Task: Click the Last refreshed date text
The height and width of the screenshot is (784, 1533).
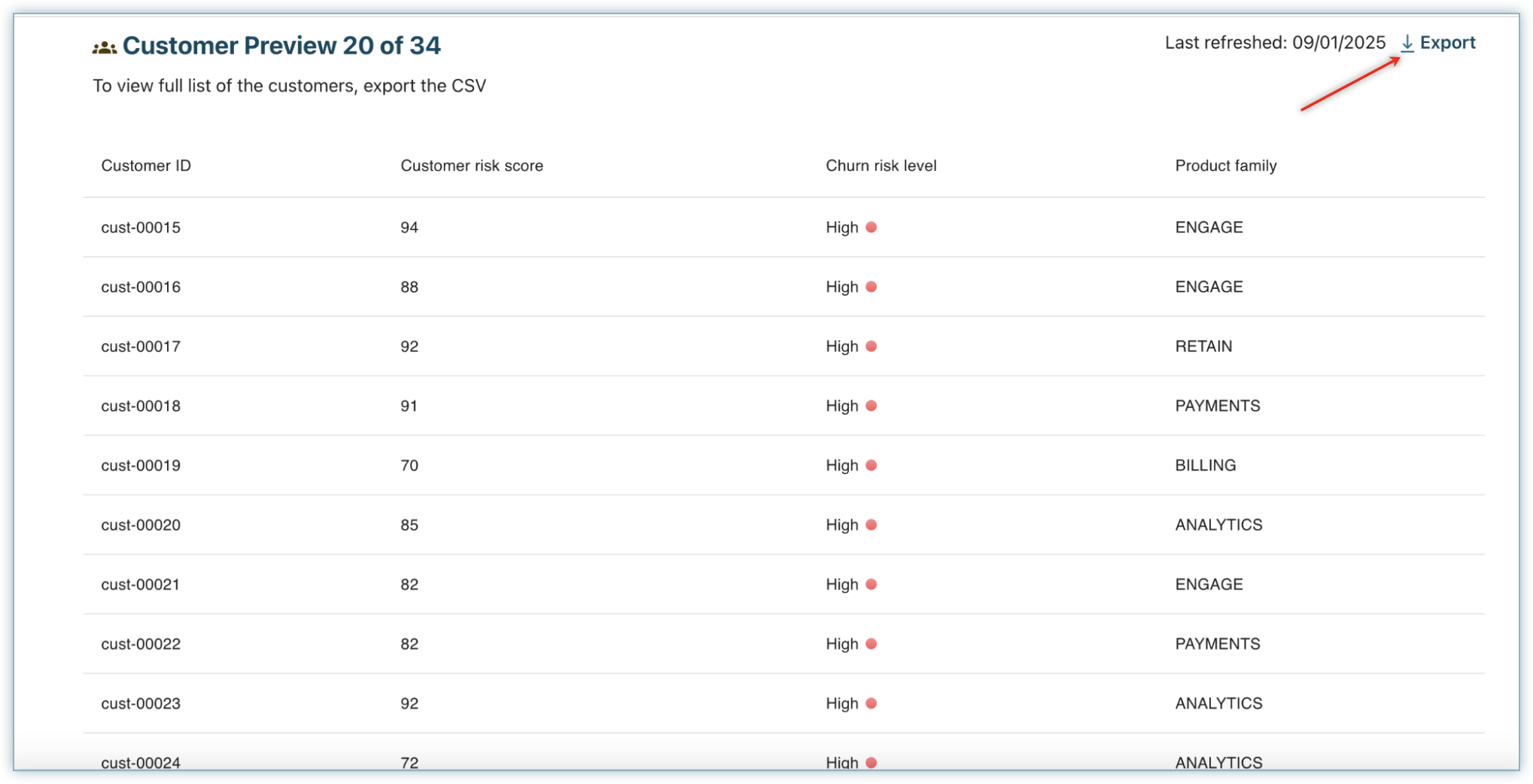Action: (1274, 43)
